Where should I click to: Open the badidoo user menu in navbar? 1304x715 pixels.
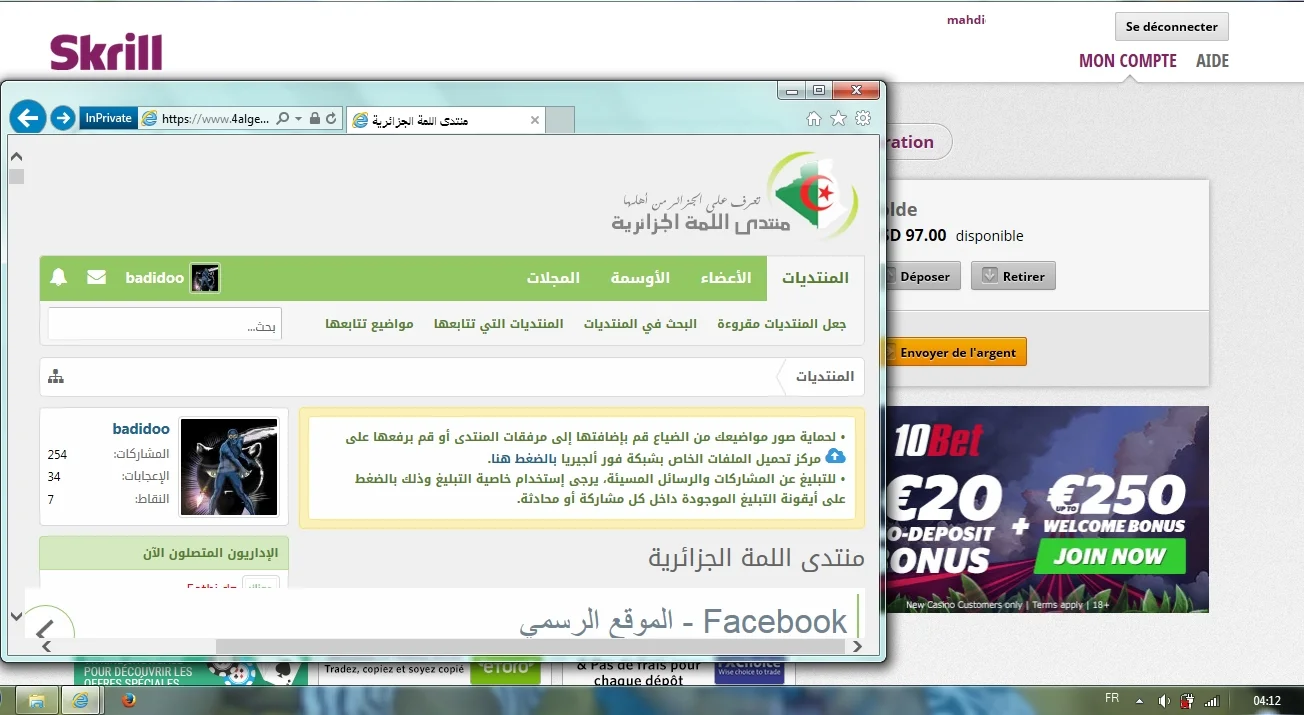click(171, 278)
